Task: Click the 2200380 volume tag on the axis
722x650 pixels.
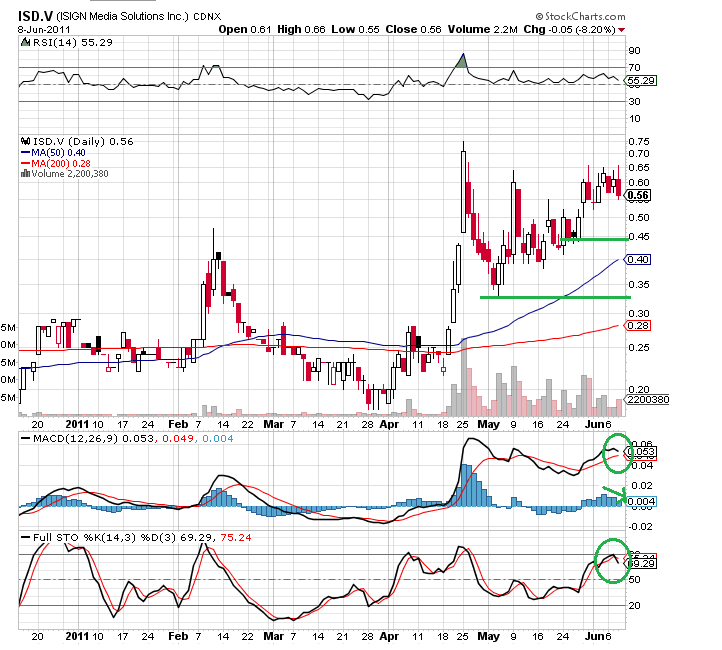Action: 648,400
